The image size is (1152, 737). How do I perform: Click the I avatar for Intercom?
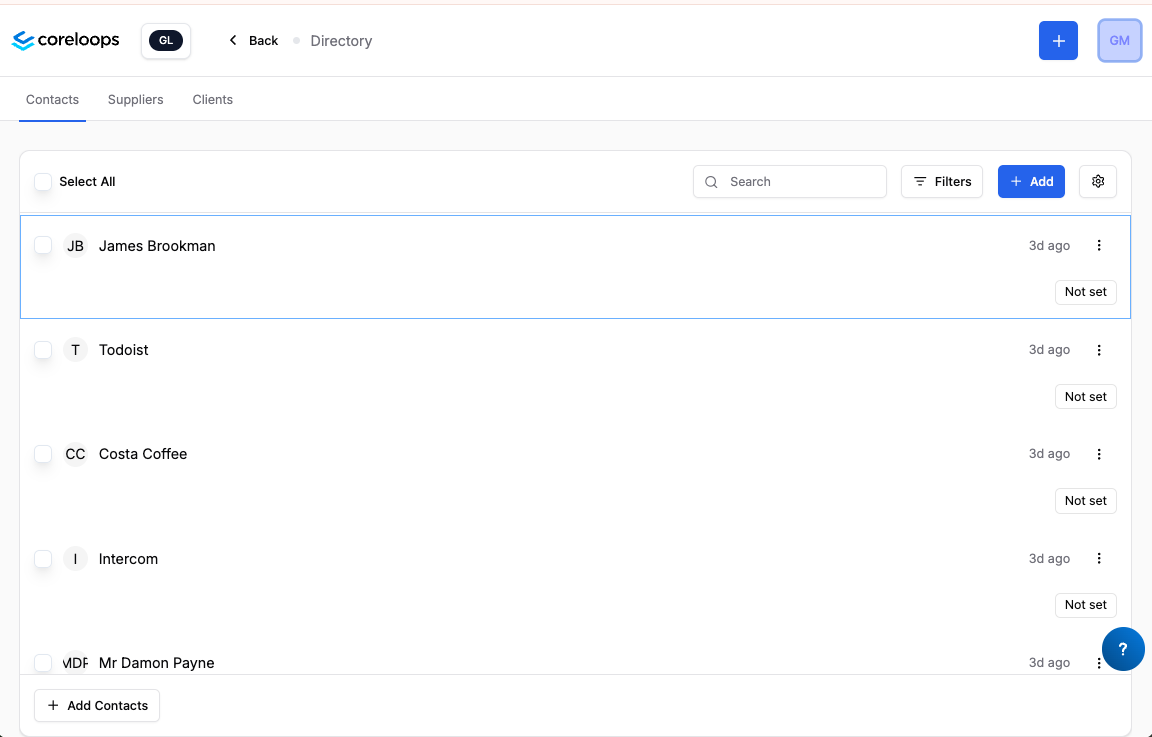pyautogui.click(x=75, y=558)
